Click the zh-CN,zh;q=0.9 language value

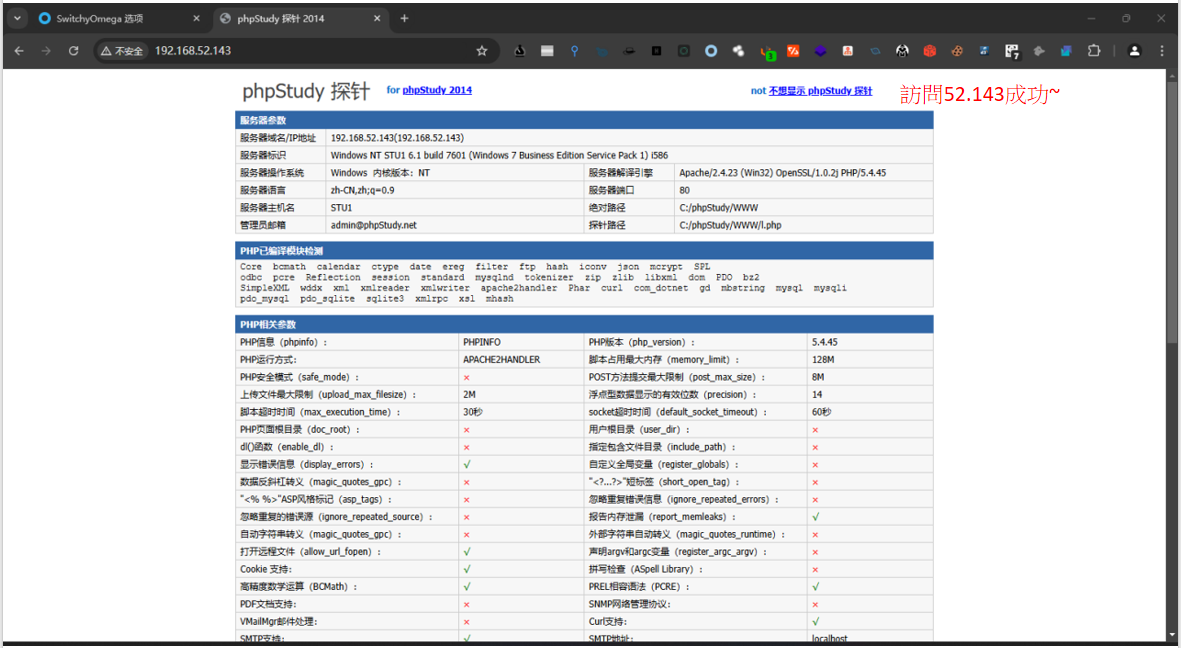tap(362, 191)
